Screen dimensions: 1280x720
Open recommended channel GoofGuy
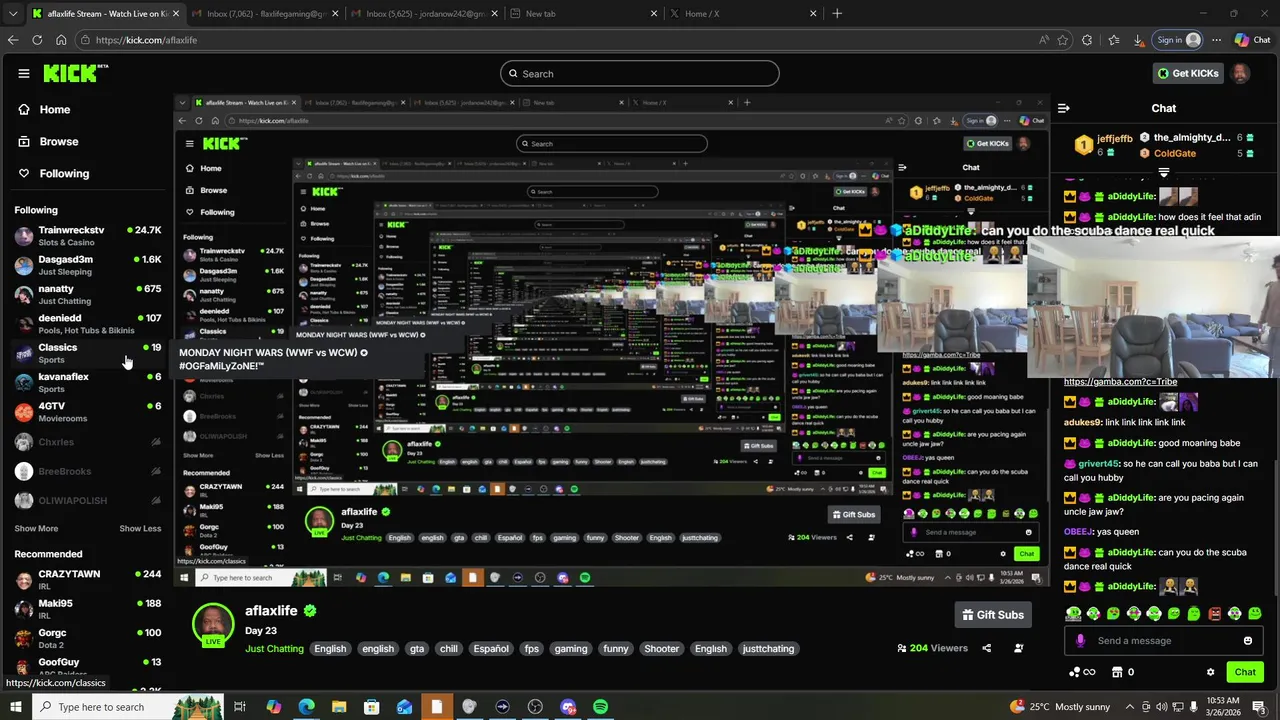88,666
